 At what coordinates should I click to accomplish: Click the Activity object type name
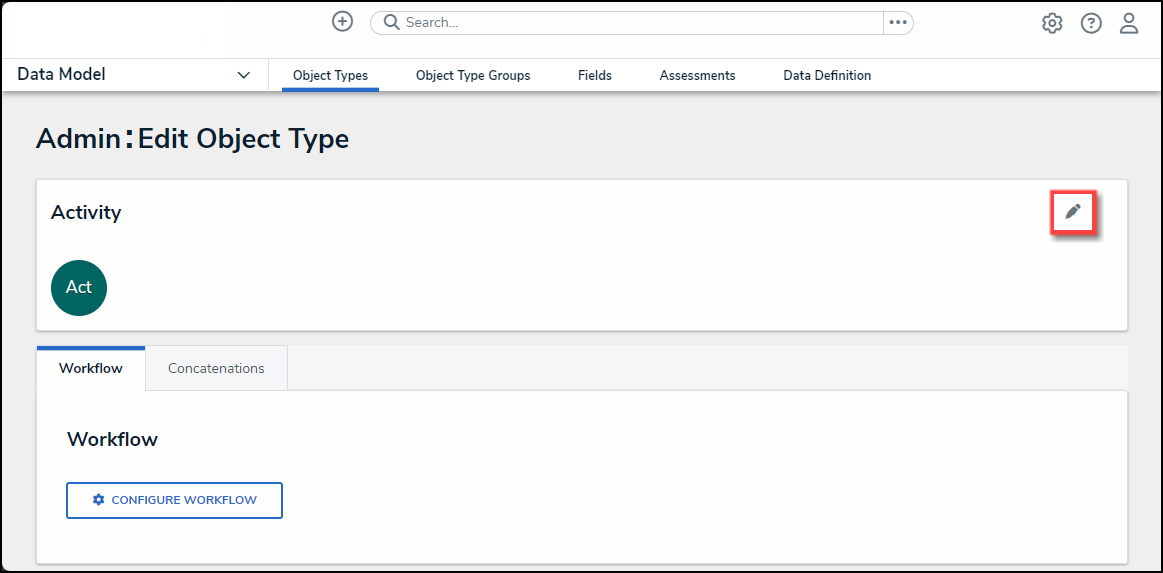[86, 212]
